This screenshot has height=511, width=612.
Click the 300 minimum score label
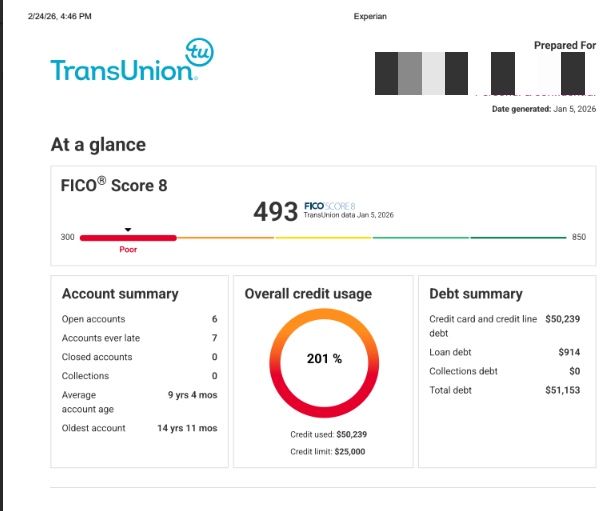coord(68,237)
